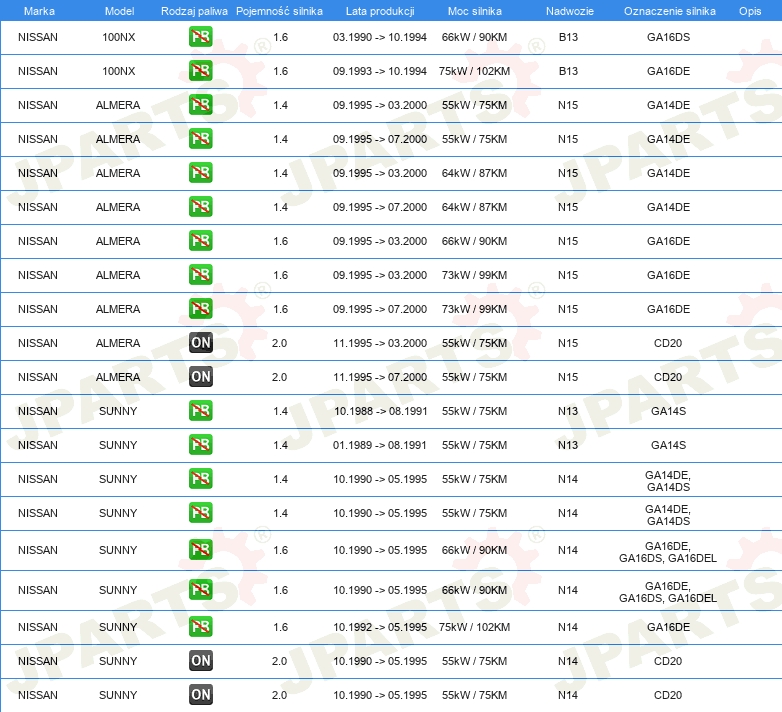This screenshot has height=712, width=782.
Task: Click petrol icon for 100NX GA16DE row
Action: [x=200, y=71]
